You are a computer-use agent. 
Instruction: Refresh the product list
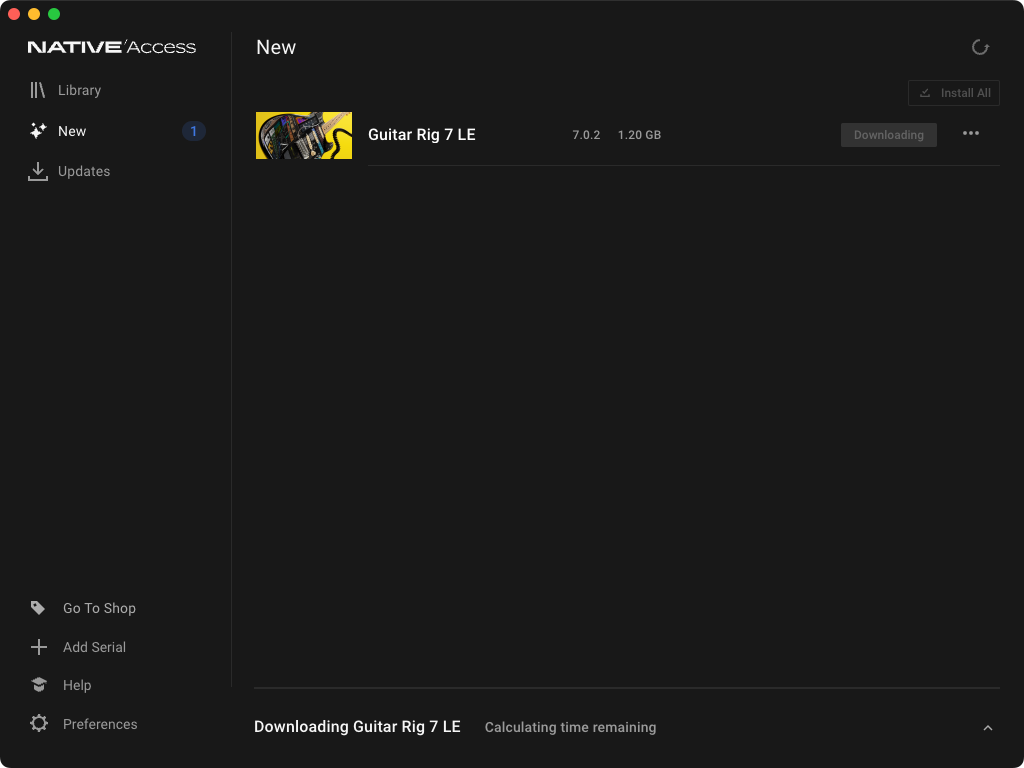[980, 47]
